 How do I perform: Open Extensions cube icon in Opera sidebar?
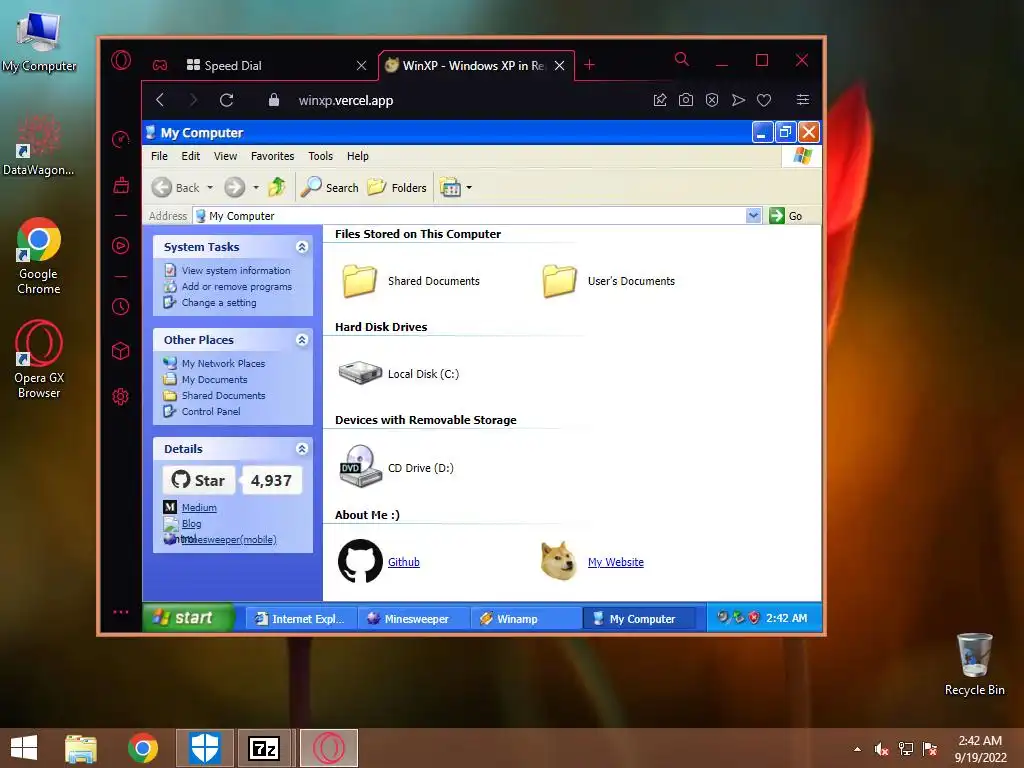[121, 351]
